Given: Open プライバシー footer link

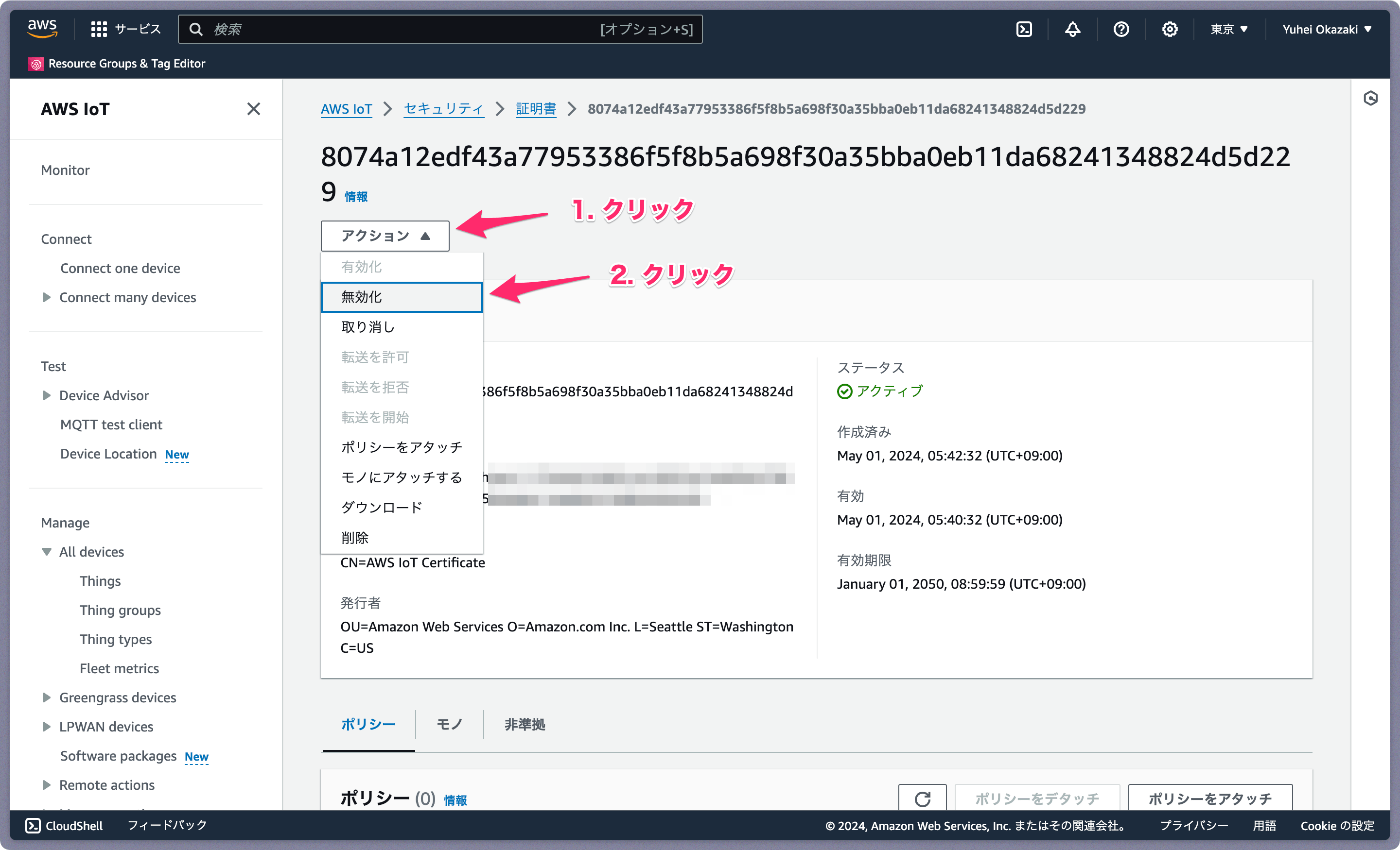Looking at the screenshot, I should click(x=1194, y=826).
